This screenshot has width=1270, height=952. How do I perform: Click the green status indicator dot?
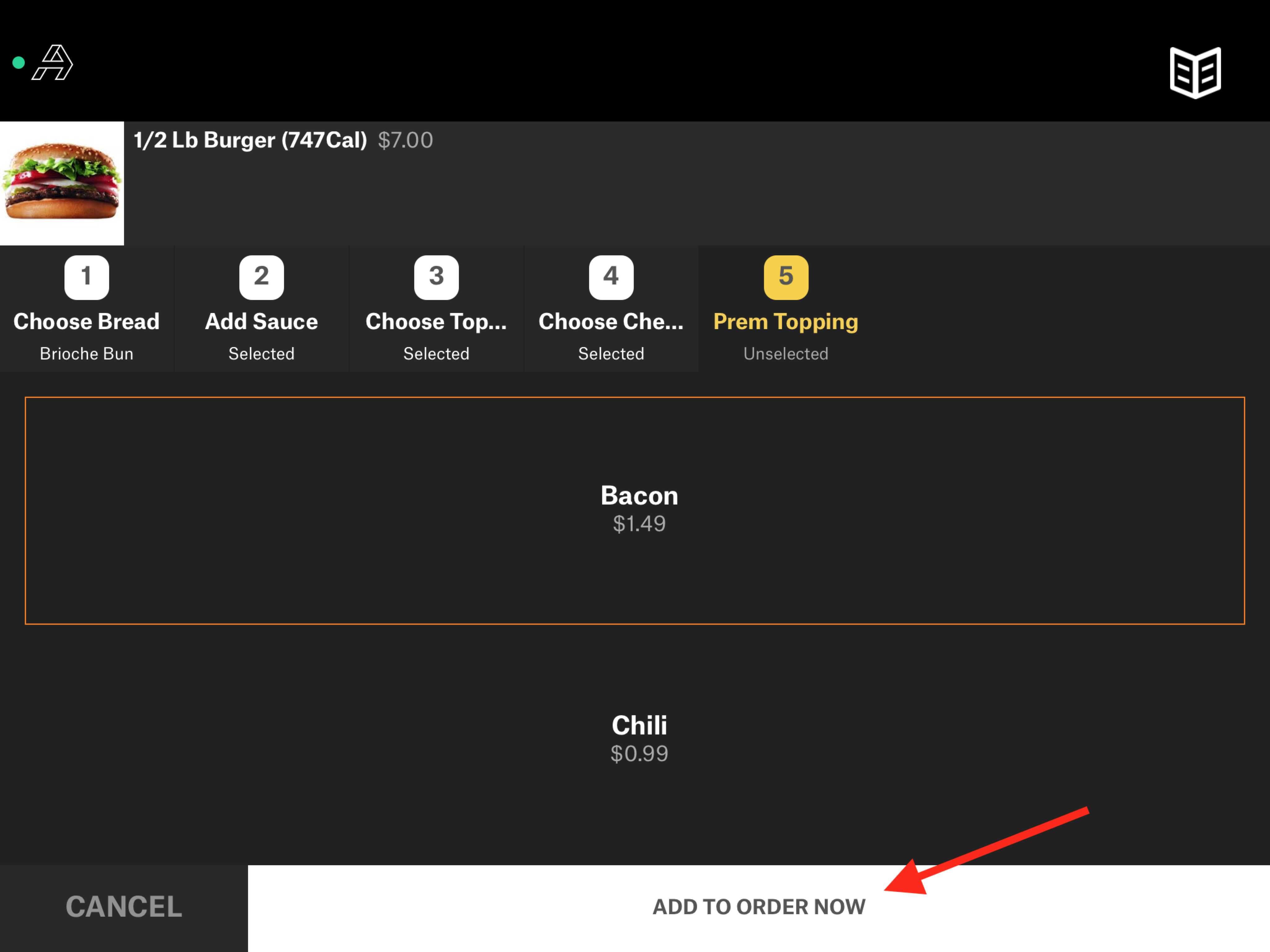coord(18,63)
